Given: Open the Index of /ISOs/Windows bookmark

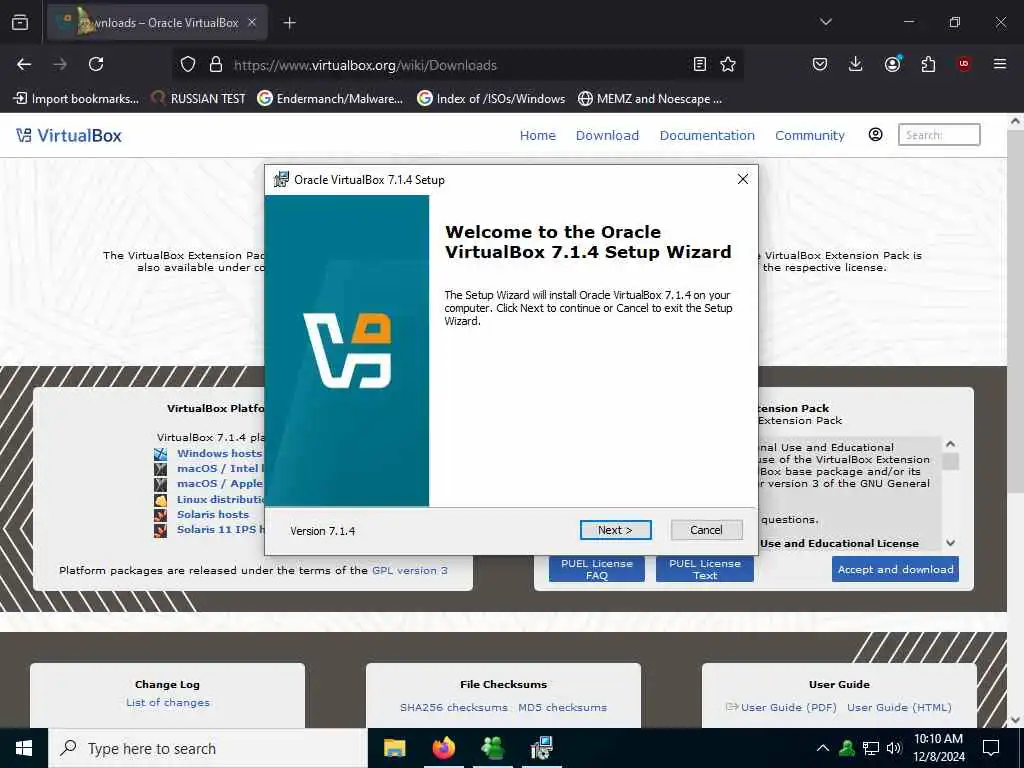Looking at the screenshot, I should [x=491, y=99].
